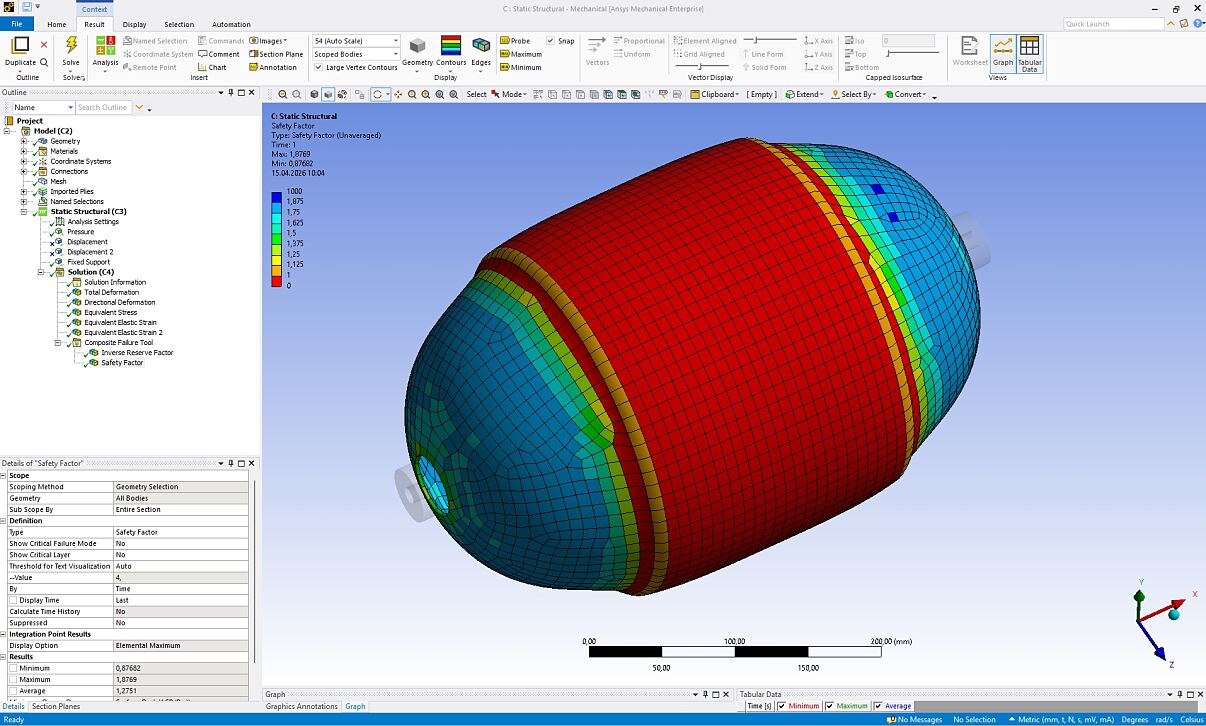Click the Solve lightning bolt icon

[71, 45]
